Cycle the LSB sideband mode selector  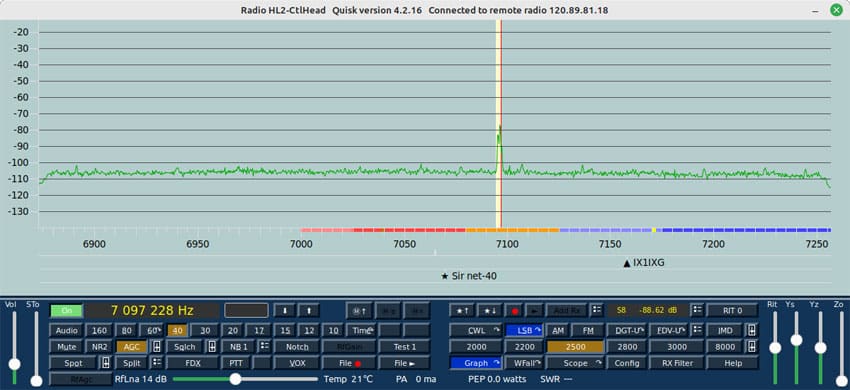point(524,330)
